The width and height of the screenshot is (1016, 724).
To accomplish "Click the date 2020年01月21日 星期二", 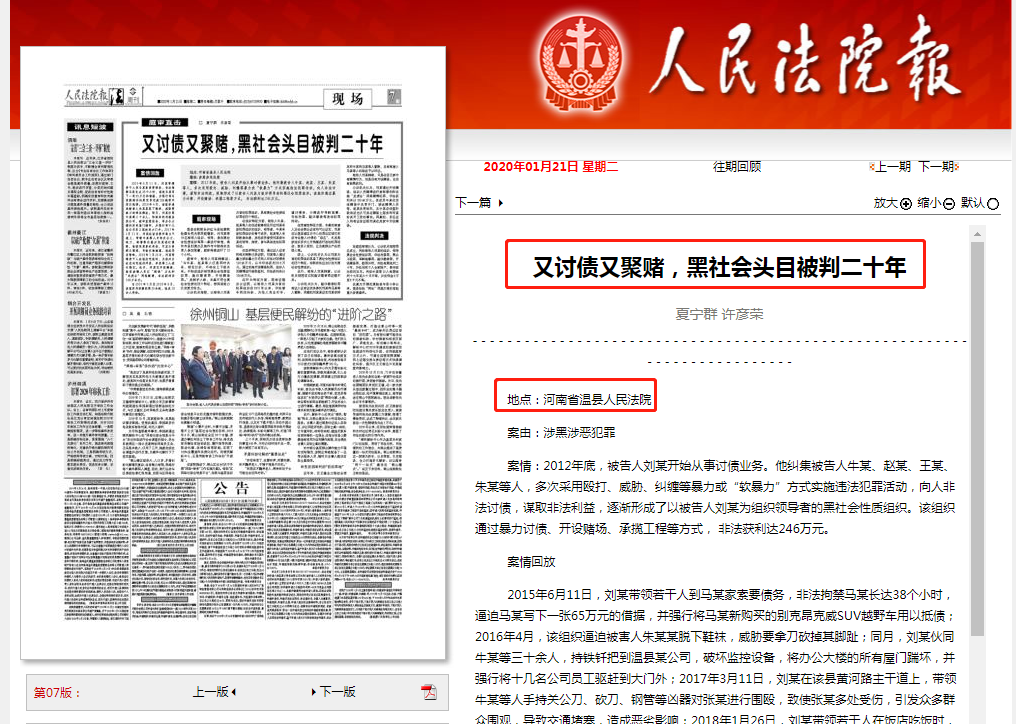I will click(x=551, y=167).
